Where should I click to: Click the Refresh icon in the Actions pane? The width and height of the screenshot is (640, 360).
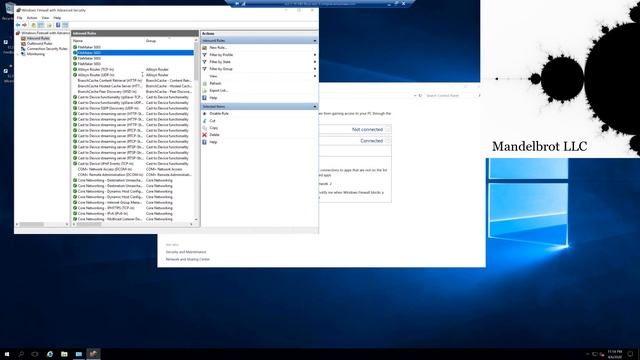[x=205, y=83]
